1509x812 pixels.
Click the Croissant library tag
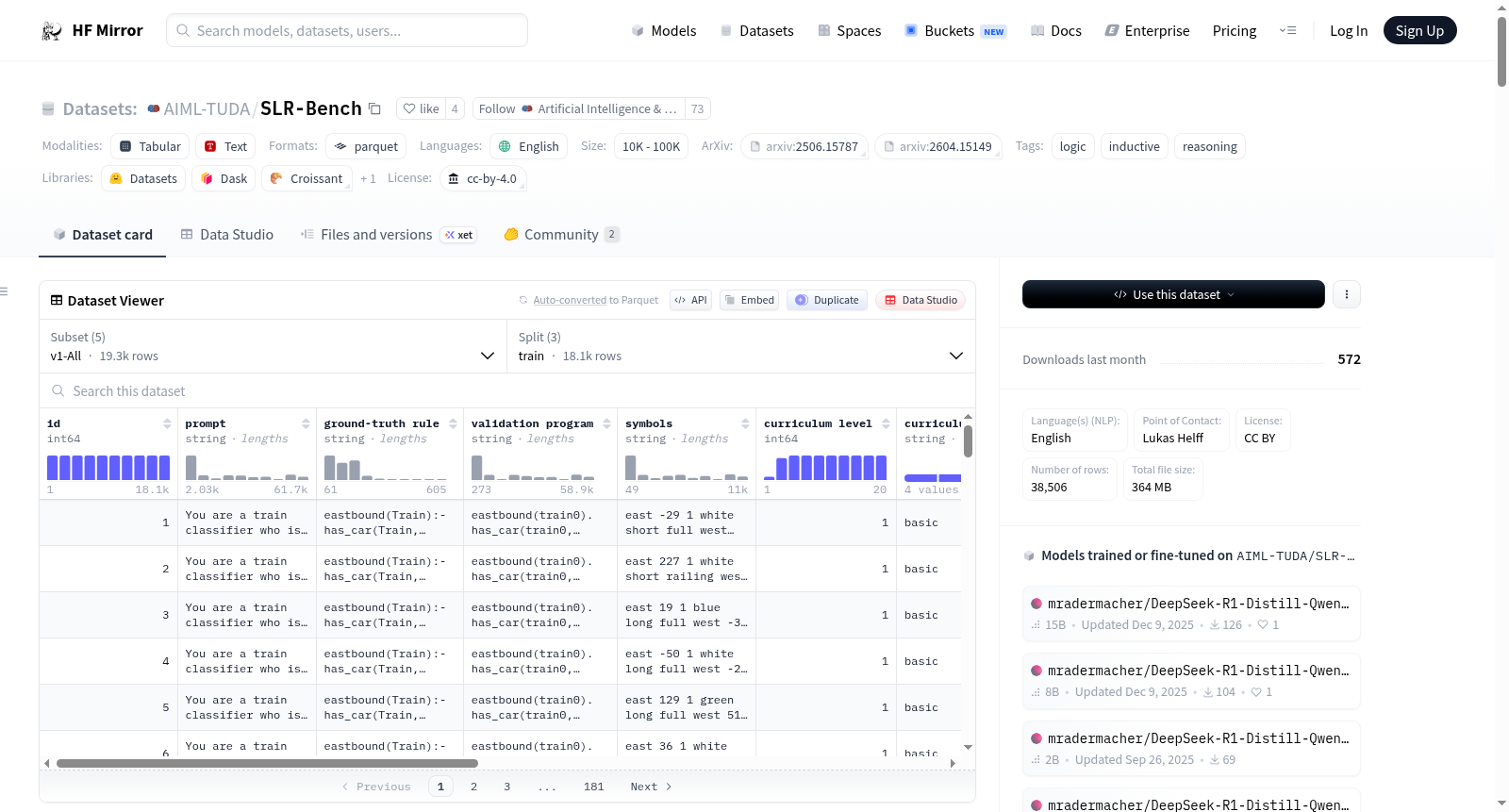pos(307,178)
